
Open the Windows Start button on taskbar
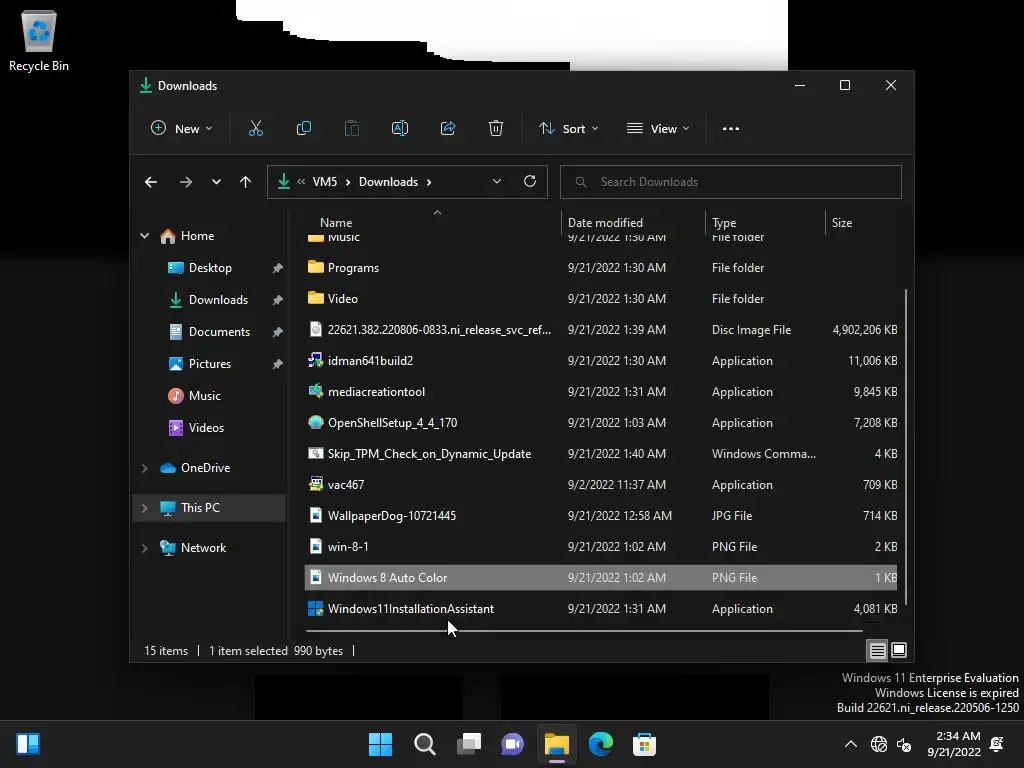point(380,744)
